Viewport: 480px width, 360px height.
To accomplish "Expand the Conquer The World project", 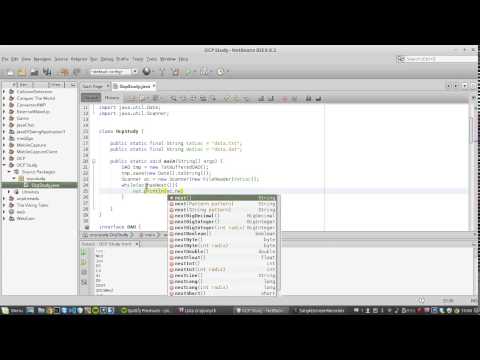I will 4,98.
